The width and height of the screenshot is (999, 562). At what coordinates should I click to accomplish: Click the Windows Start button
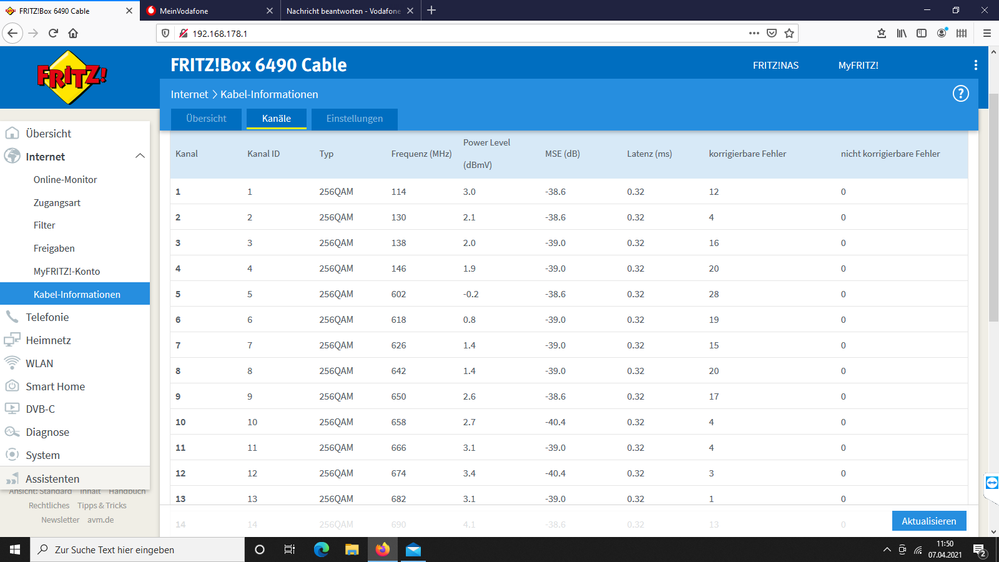click(x=15, y=549)
